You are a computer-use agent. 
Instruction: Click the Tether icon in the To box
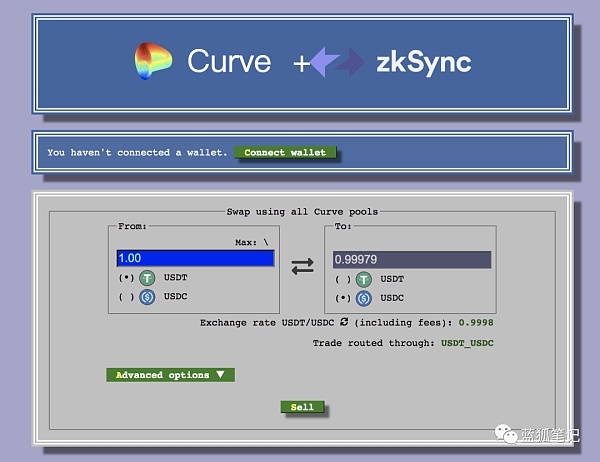tap(363, 279)
